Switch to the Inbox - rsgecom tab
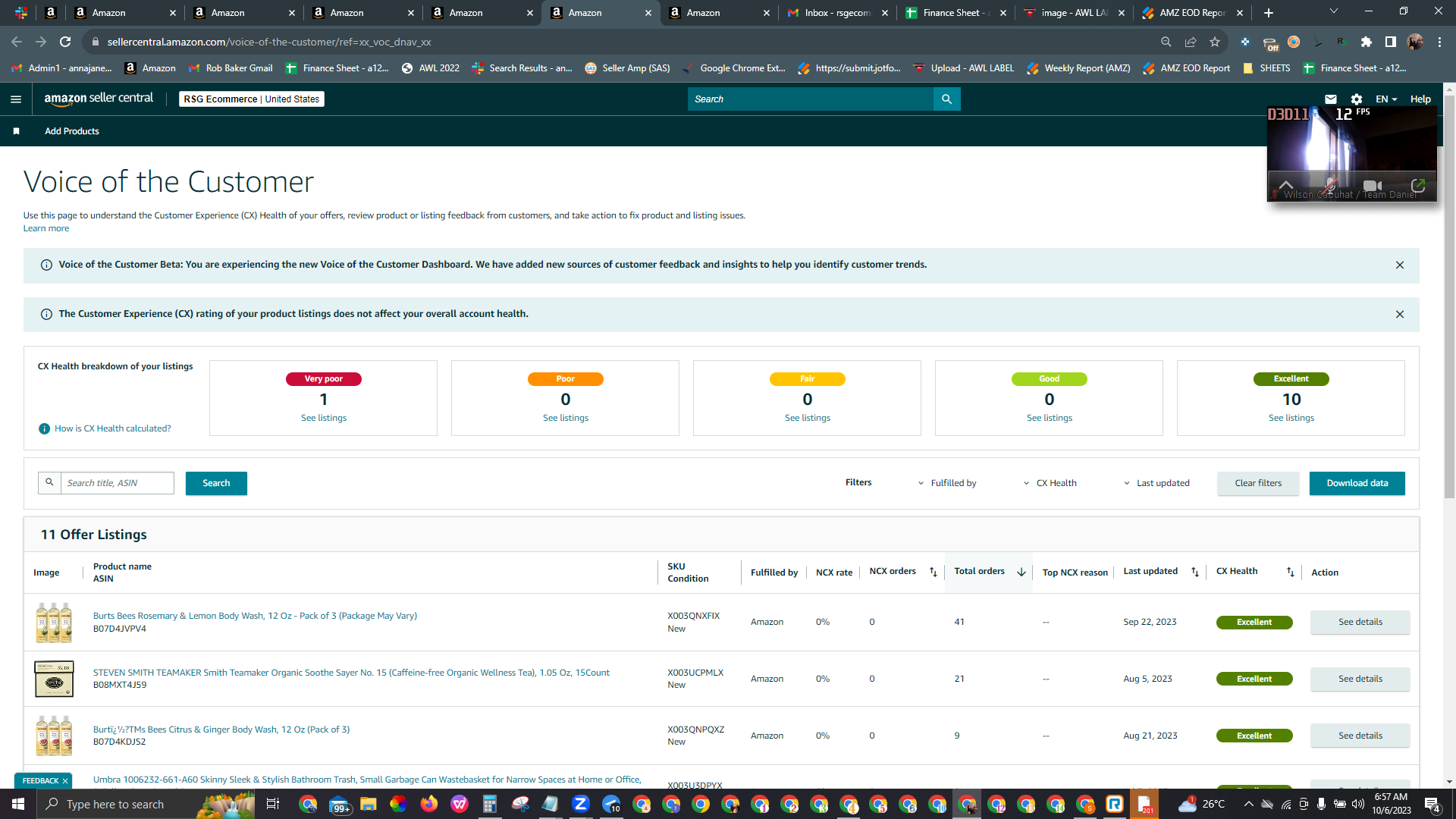The width and height of the screenshot is (1456, 819). [837, 13]
